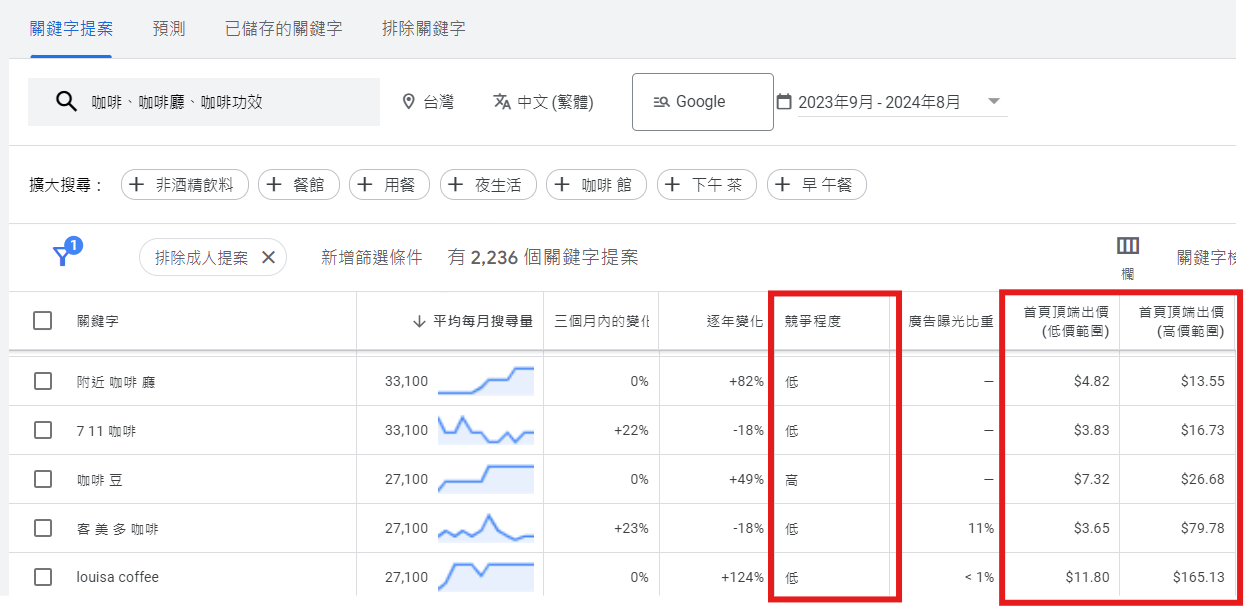The width and height of the screenshot is (1244, 606).
Task: Remove the 排除成人提案 filter via its X
Action: 267,256
